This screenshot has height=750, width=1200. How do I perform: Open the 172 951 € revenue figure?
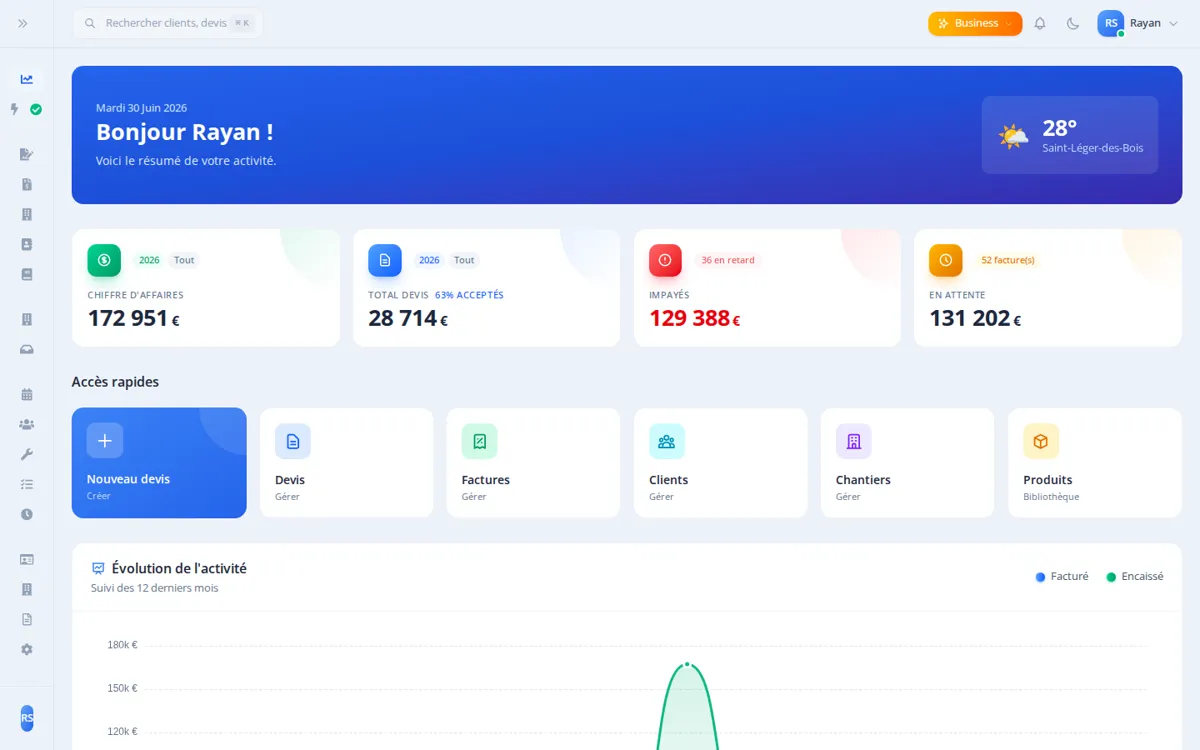134,318
